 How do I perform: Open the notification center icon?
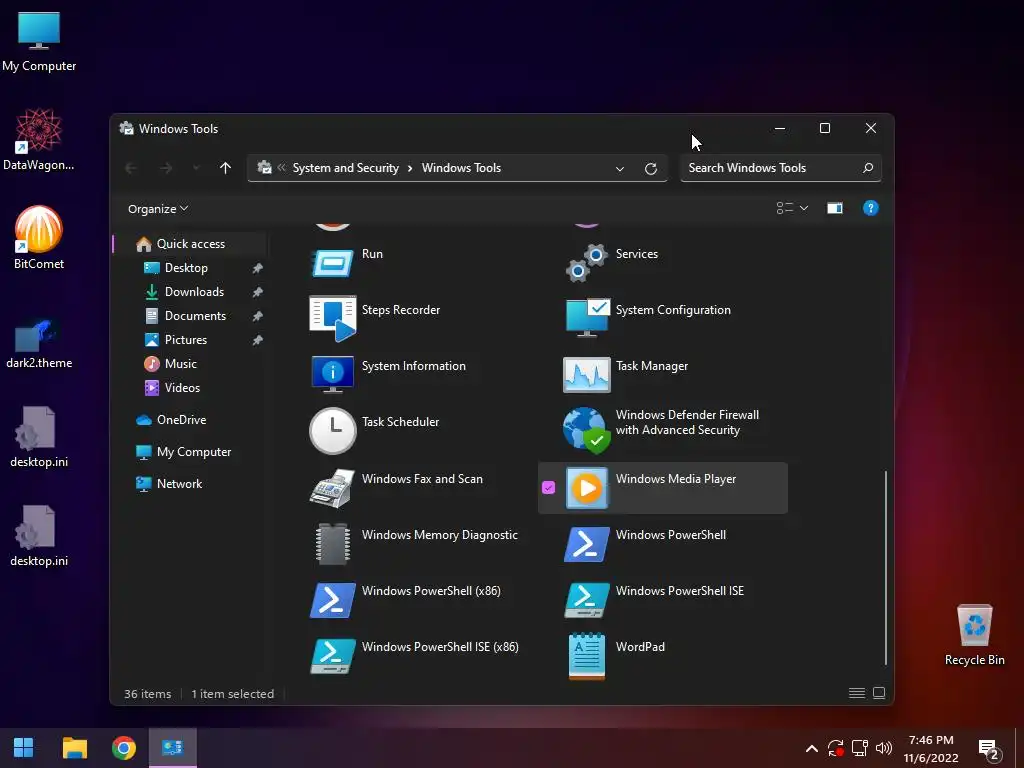(x=990, y=750)
